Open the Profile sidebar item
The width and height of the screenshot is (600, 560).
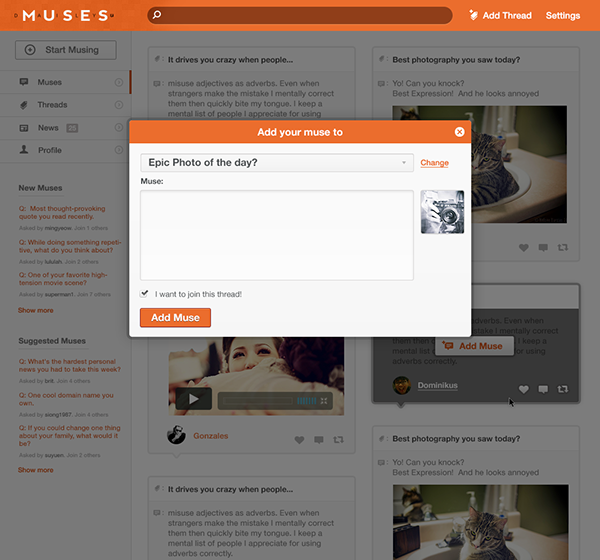[65, 150]
